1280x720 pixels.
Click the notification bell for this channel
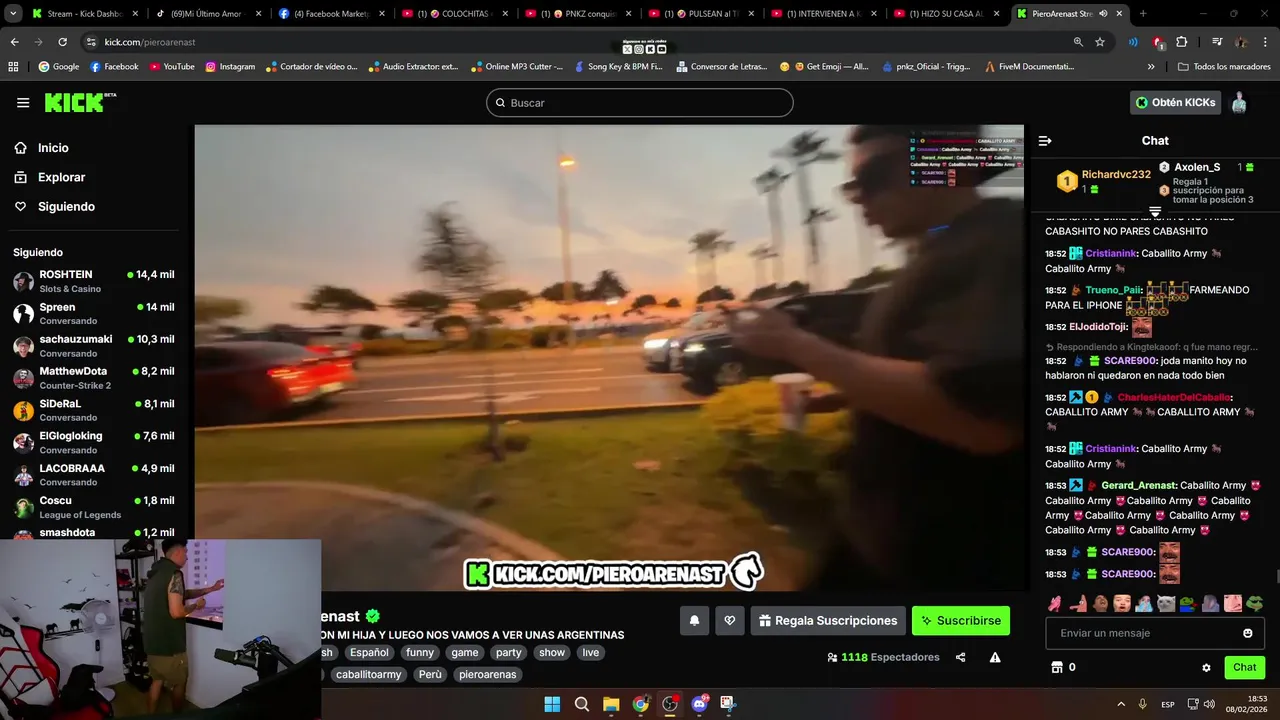click(694, 621)
